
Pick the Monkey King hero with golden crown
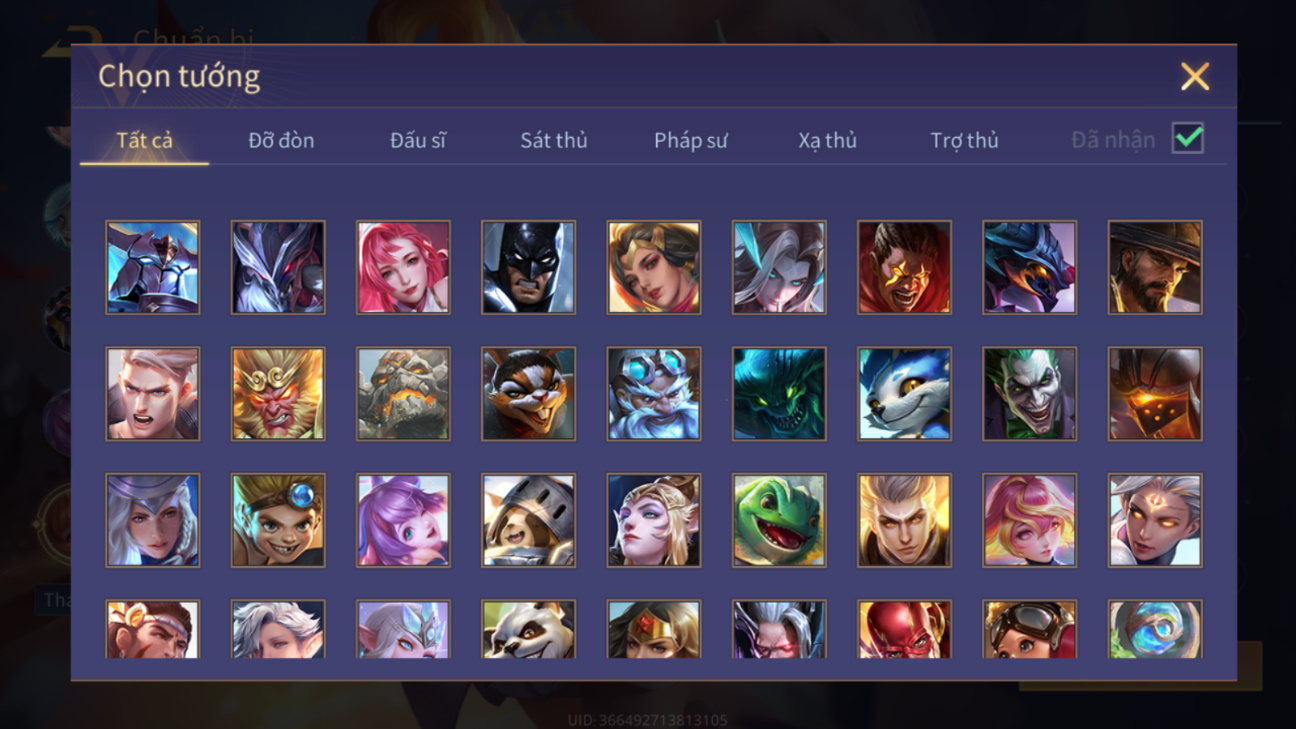click(278, 394)
